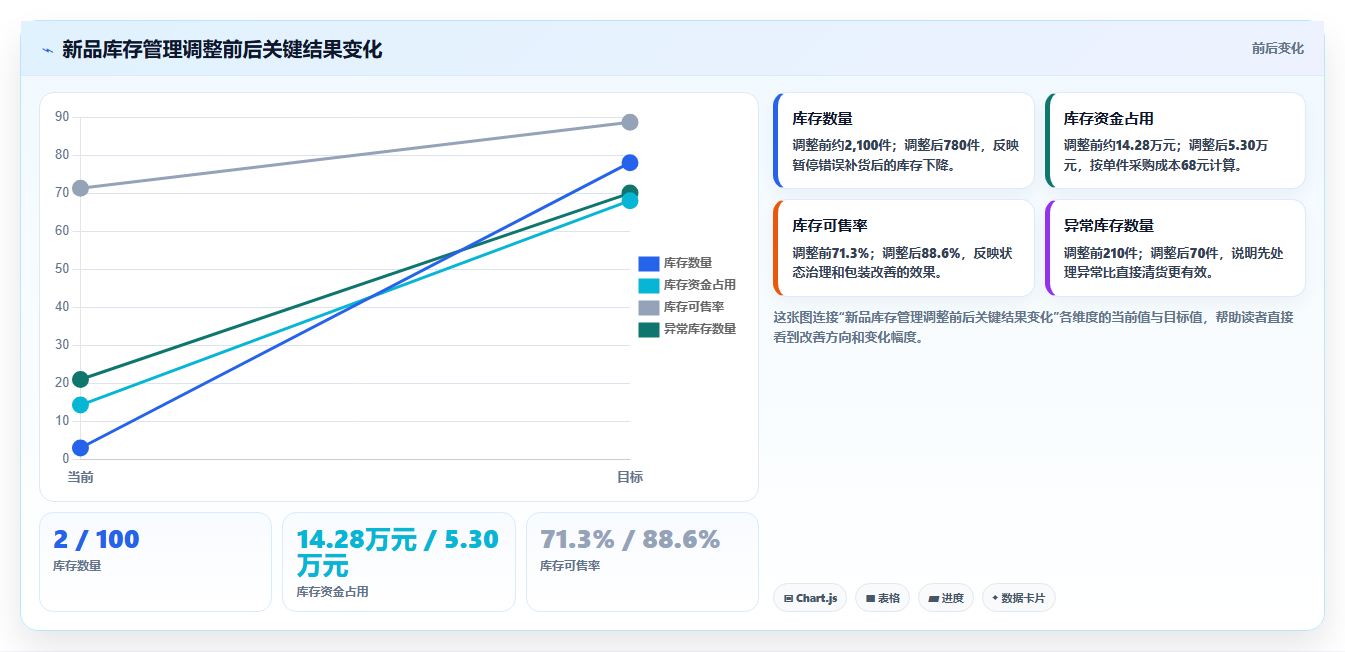Click cyan 库存资金占用 point at 目标

point(630,202)
